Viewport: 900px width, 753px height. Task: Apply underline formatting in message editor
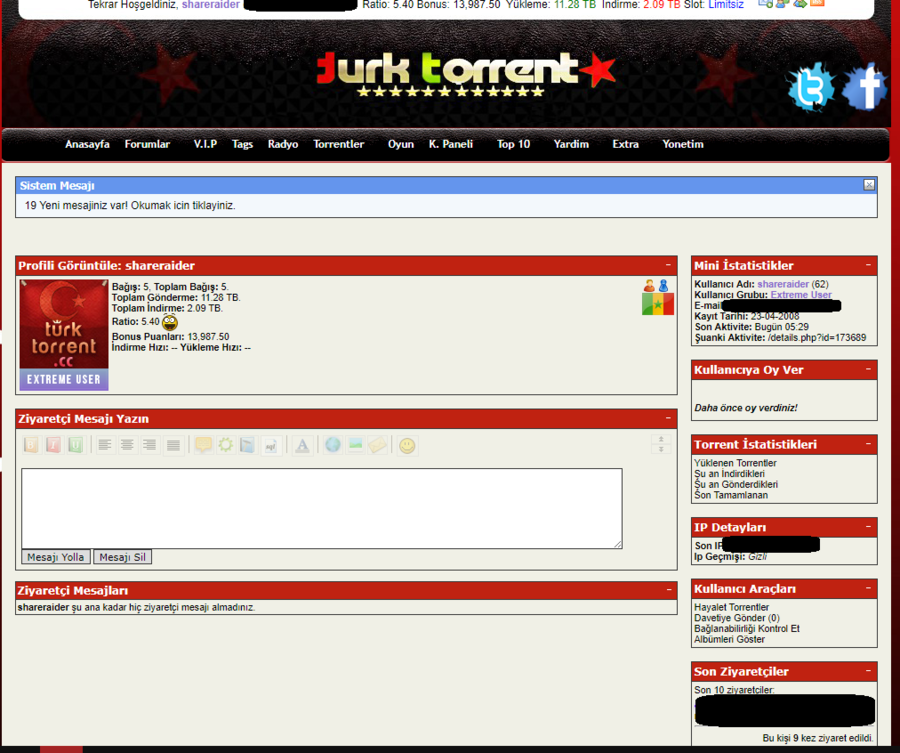(x=75, y=445)
